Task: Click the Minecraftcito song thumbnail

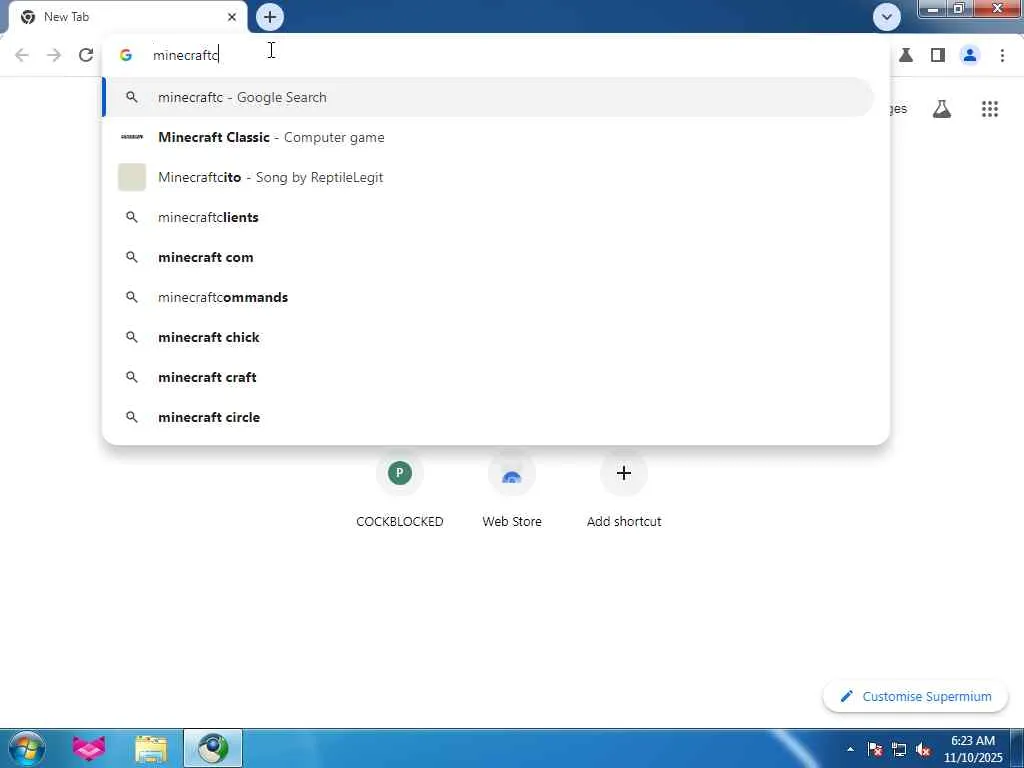Action: 132,177
